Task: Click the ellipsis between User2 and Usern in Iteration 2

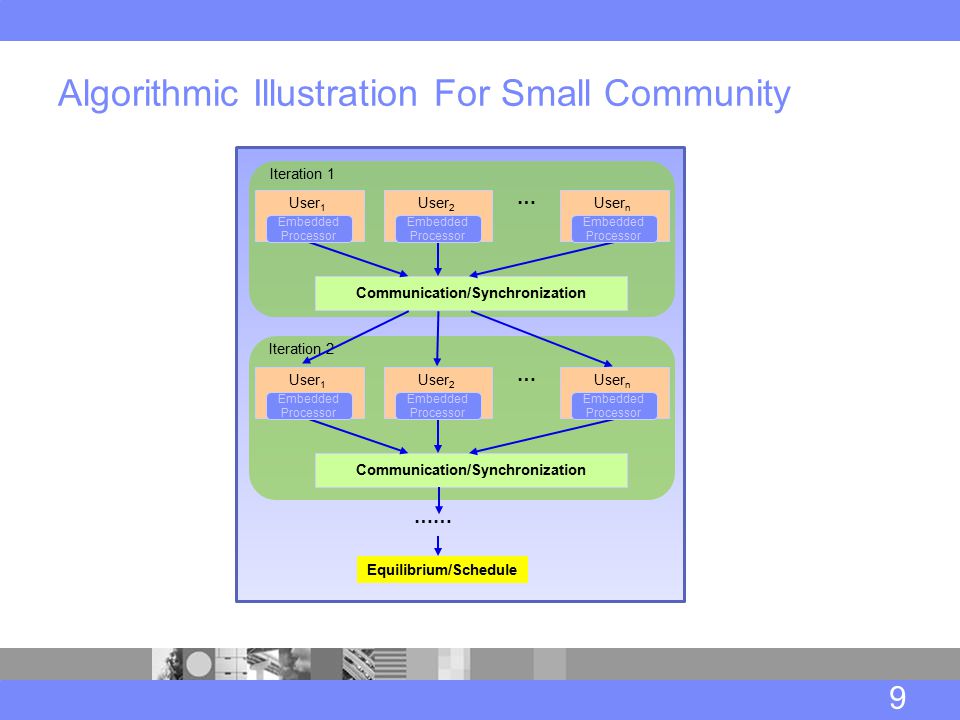Action: (x=527, y=380)
